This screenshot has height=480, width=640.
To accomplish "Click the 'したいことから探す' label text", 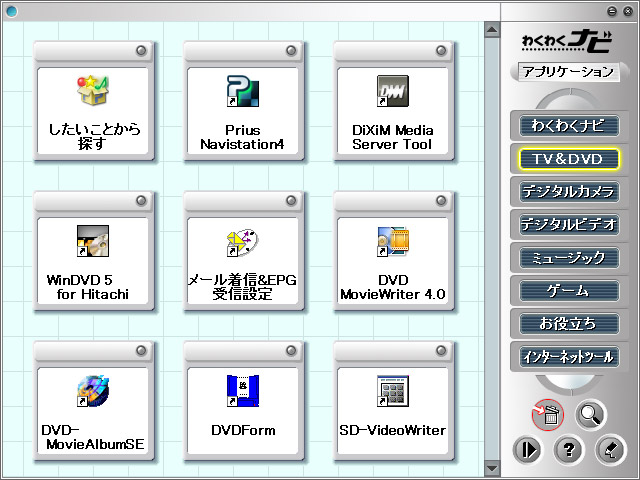I will (94, 136).
